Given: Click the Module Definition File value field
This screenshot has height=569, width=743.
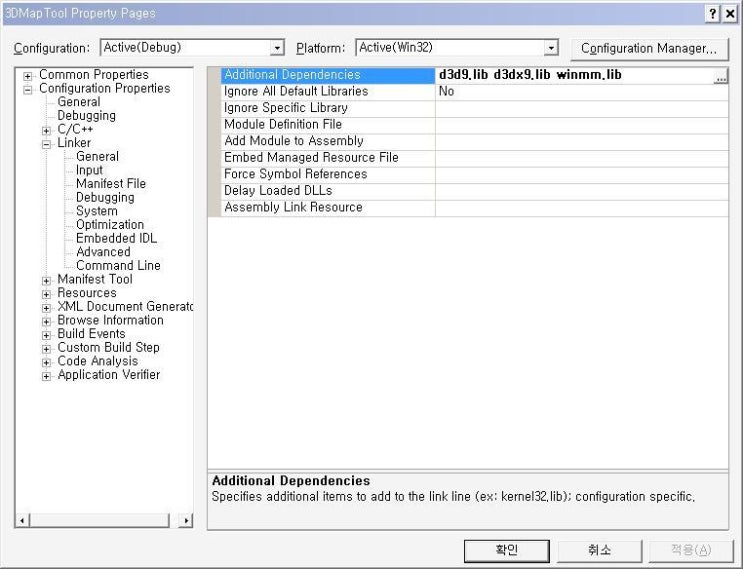Looking at the screenshot, I should (580, 124).
